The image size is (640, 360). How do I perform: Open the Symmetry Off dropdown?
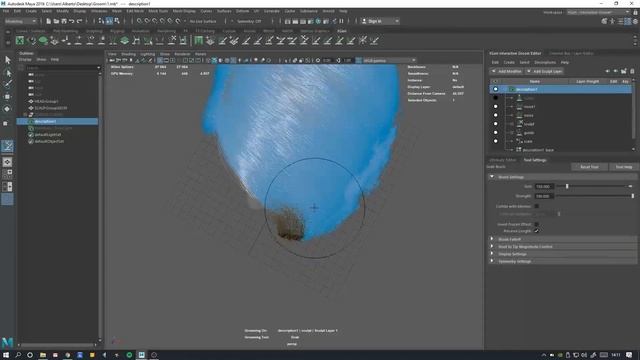tap(249, 21)
